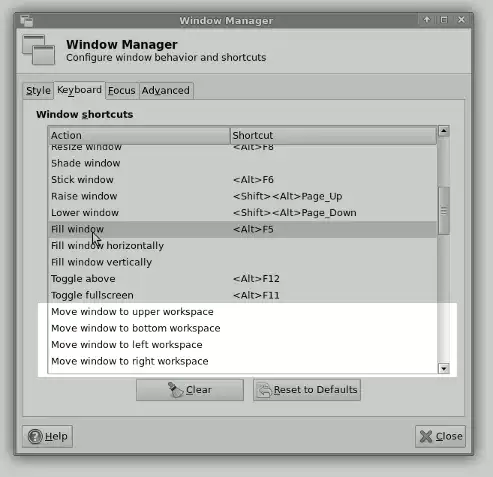Click the scrollbar up arrow
The height and width of the screenshot is (477, 493).
tap(444, 131)
